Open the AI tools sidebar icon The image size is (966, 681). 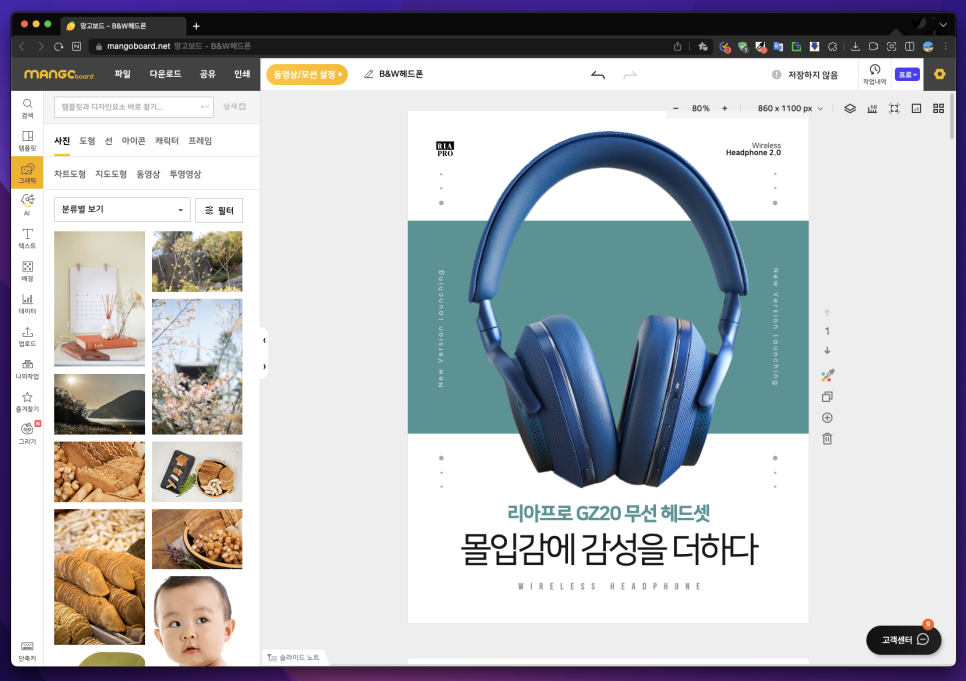pos(27,205)
